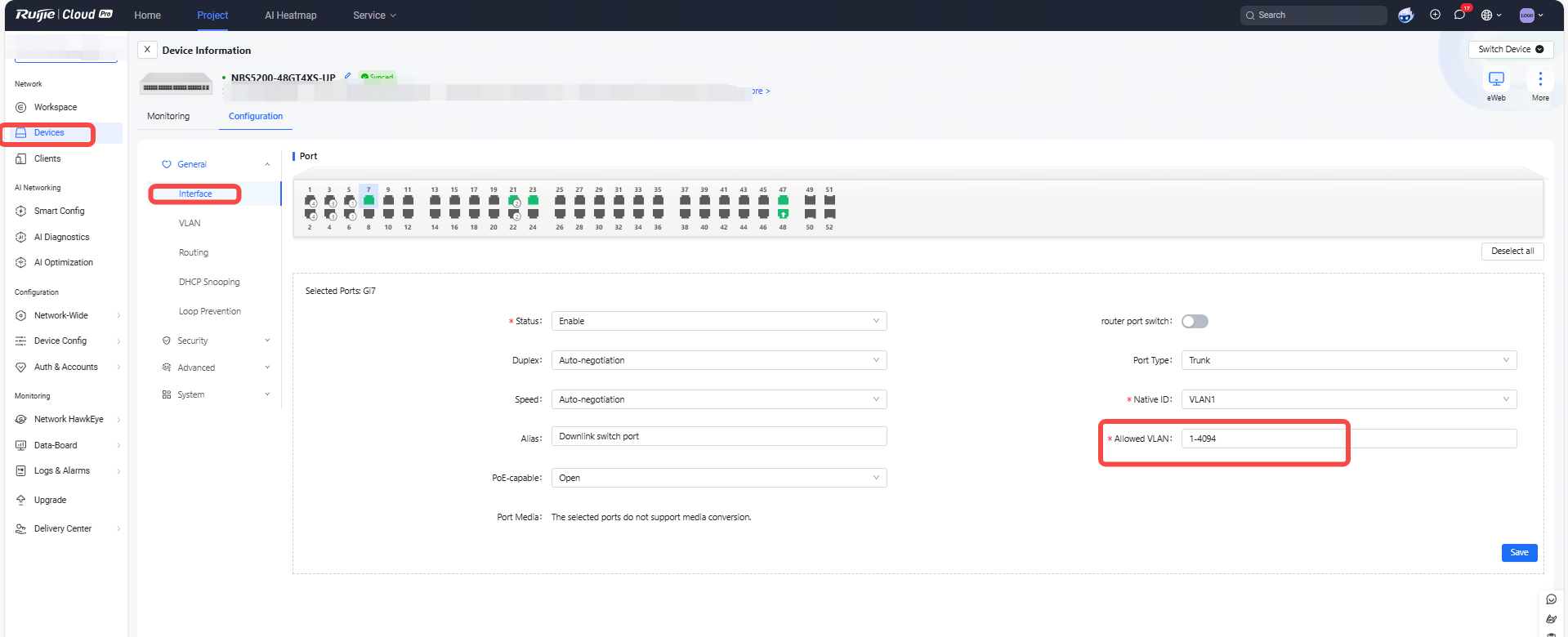The image size is (1568, 637).
Task: Open Devices in sidebar
Action: [49, 132]
